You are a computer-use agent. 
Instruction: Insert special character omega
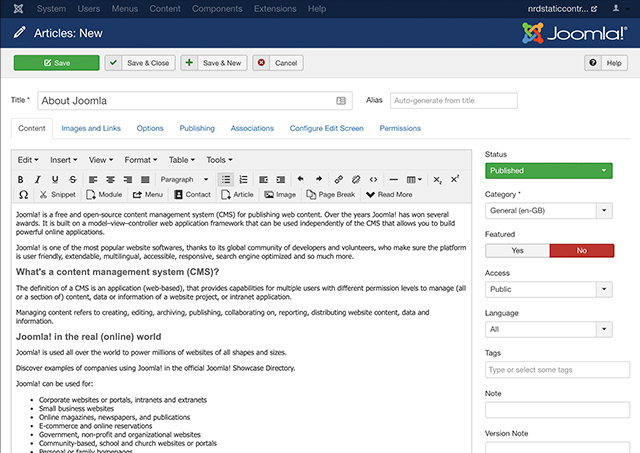pos(24,195)
